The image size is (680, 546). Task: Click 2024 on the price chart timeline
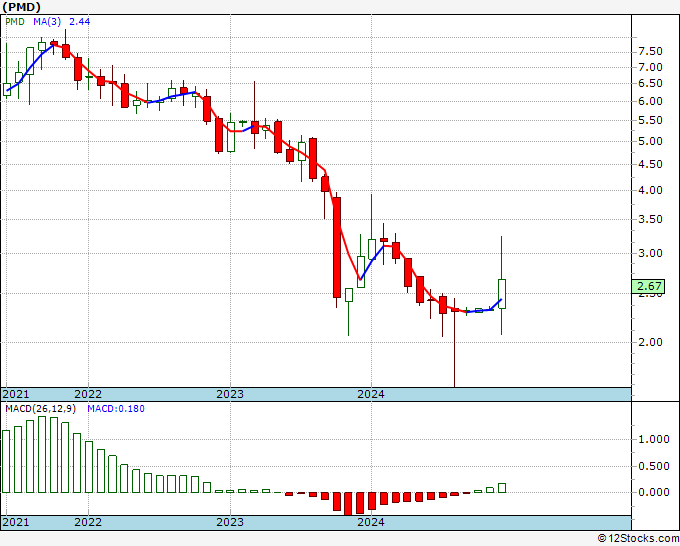[371, 394]
